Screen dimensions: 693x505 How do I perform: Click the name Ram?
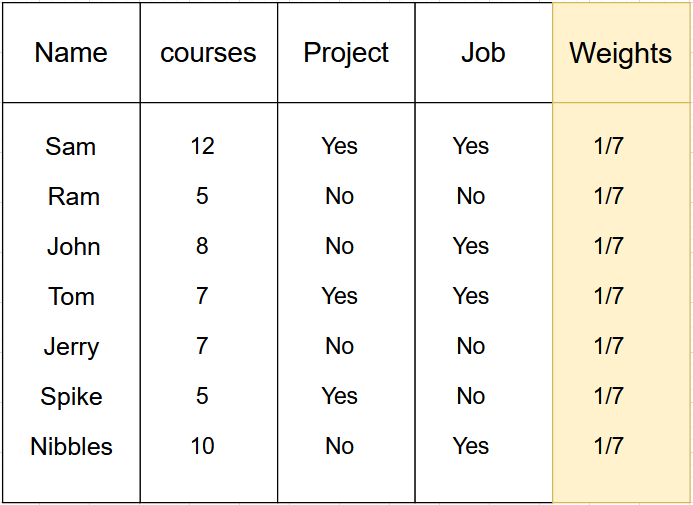pos(74,196)
